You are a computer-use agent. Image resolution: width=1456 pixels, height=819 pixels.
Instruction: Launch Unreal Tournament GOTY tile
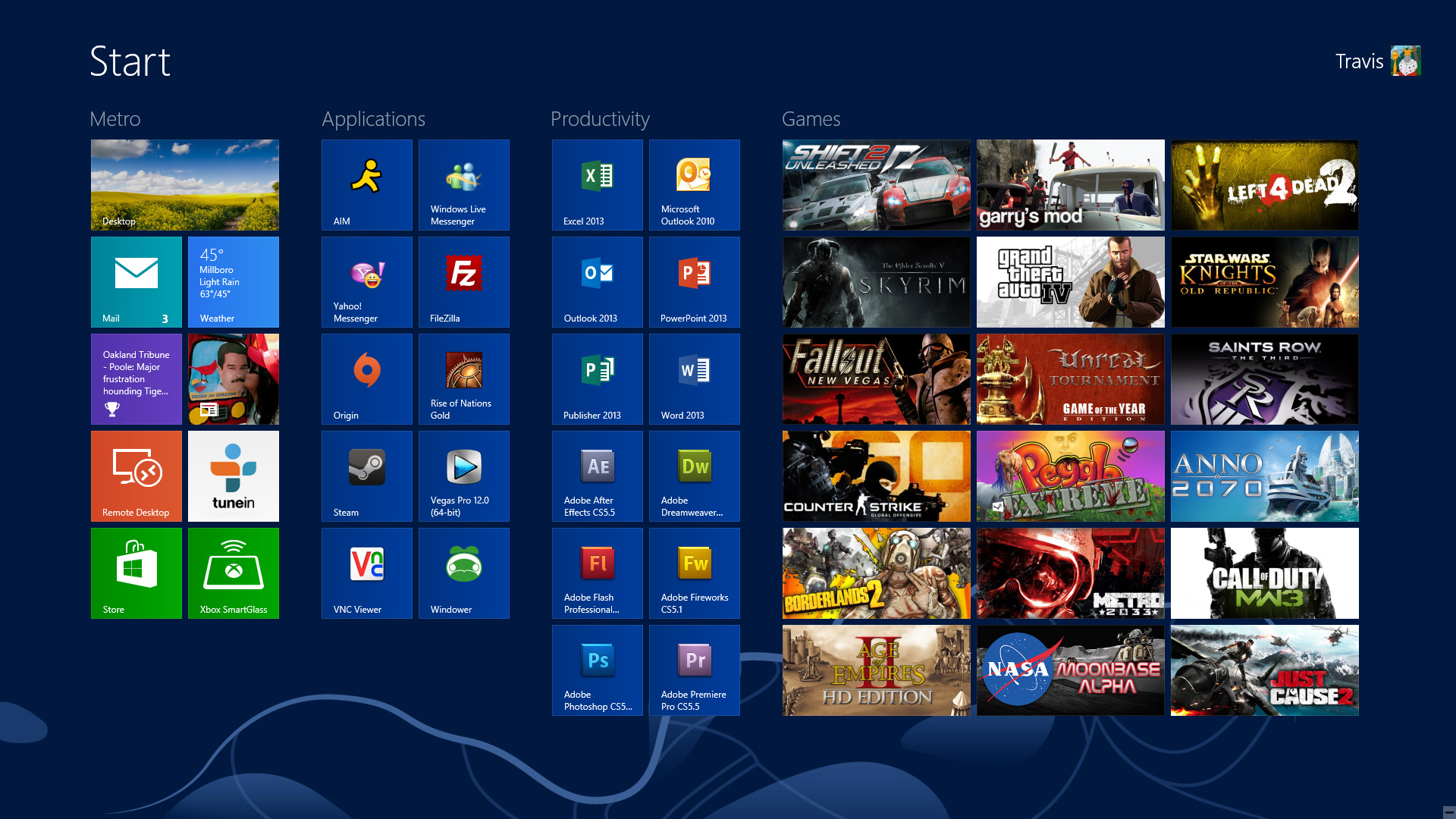[x=1071, y=379]
